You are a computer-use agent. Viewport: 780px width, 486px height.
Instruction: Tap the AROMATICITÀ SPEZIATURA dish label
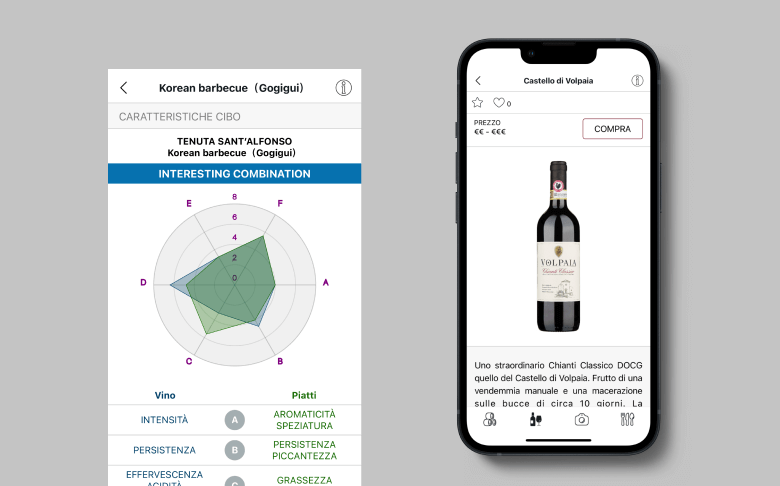tap(304, 420)
